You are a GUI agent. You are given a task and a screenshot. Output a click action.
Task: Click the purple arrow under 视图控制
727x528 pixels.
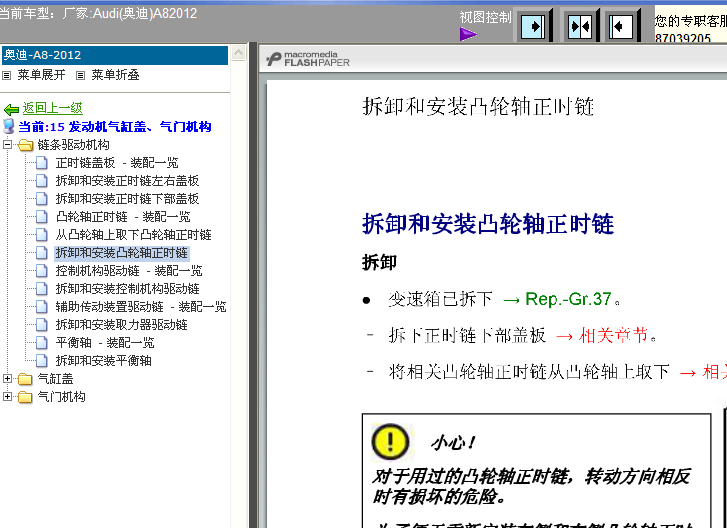(468, 35)
